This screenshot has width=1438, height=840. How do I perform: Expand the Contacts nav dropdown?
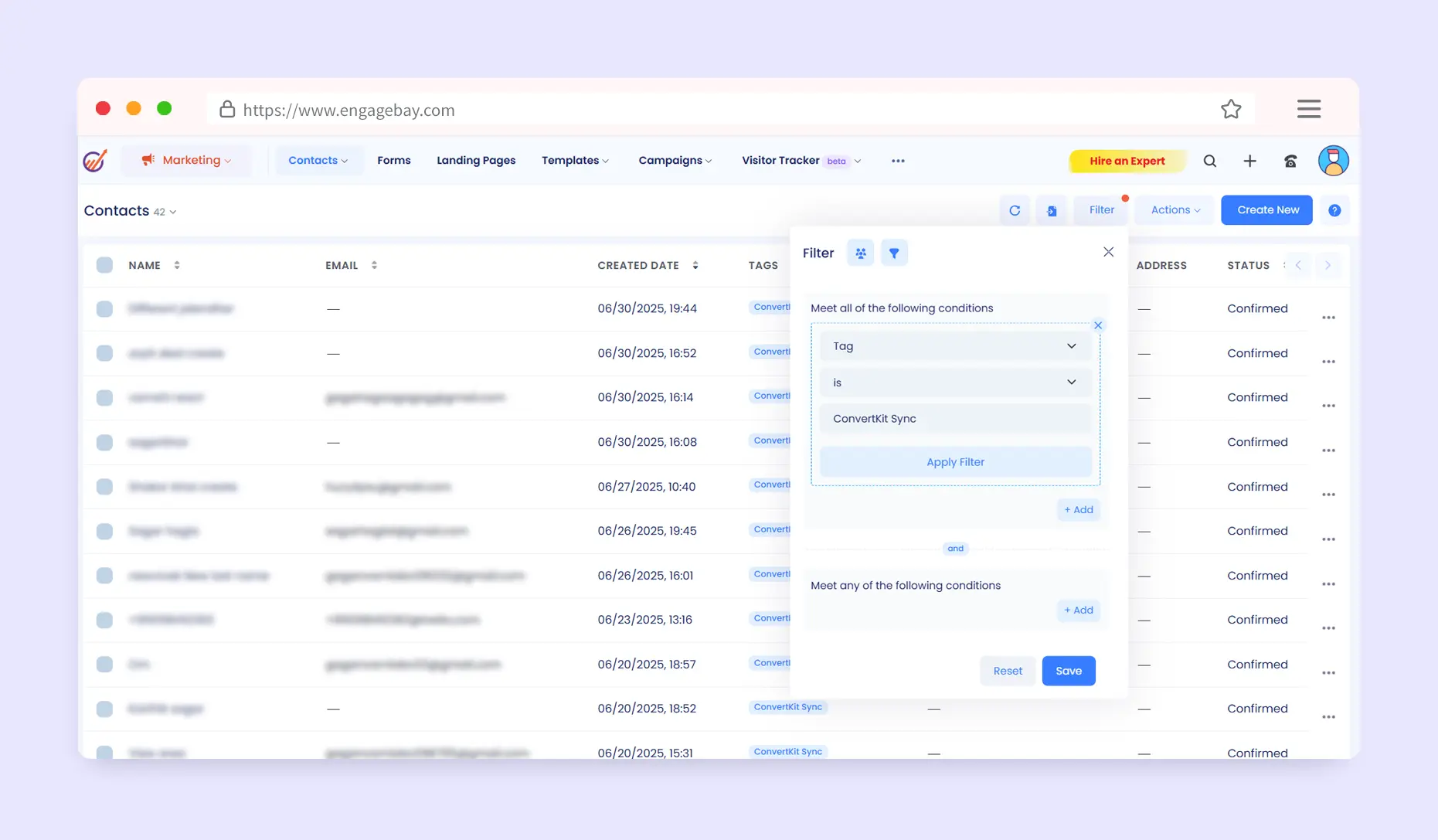[x=318, y=161]
